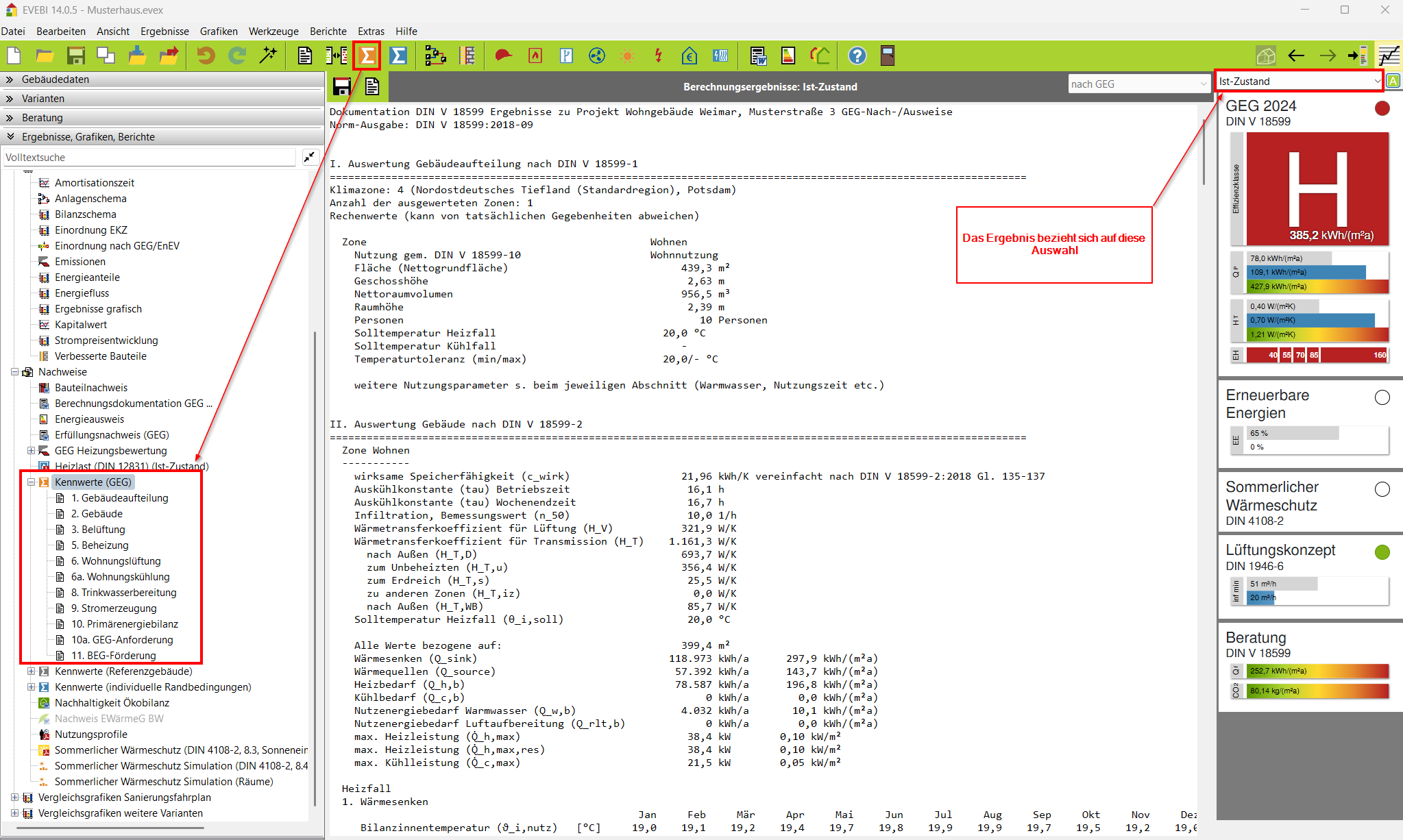The height and width of the screenshot is (840, 1403).
Task: Select '10. Primärenergiebilanz' in the tree
Action: [x=125, y=623]
